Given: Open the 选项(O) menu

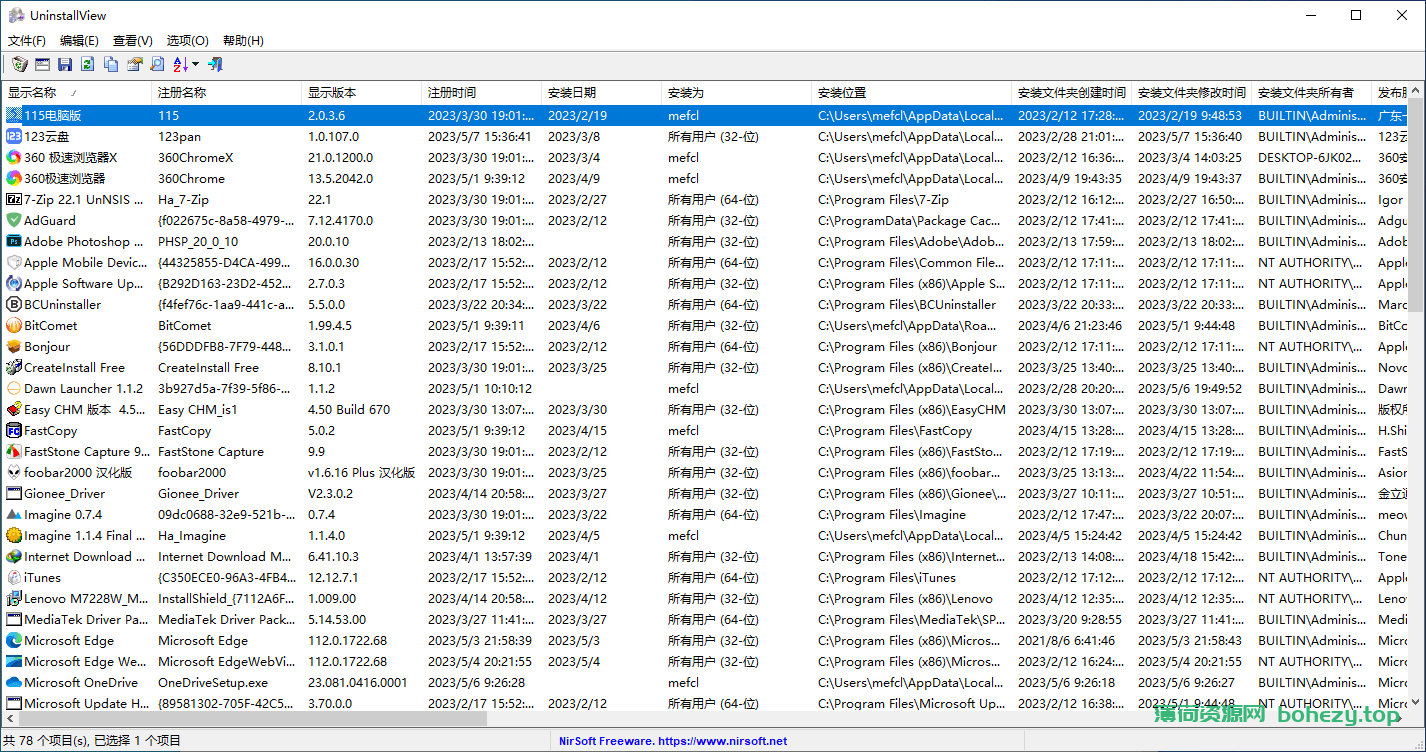Looking at the screenshot, I should [x=187, y=41].
